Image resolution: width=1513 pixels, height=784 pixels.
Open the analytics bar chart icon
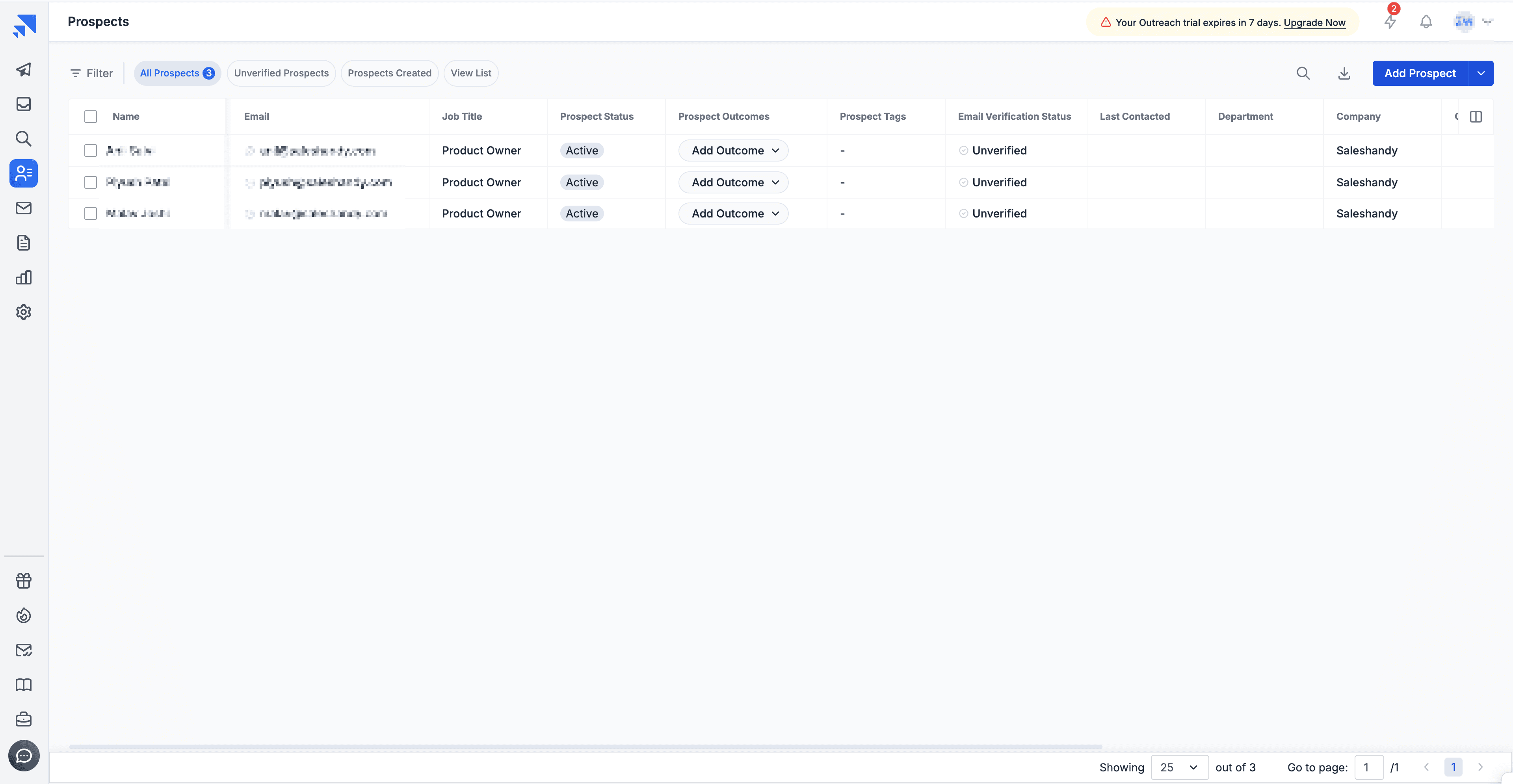pyautogui.click(x=24, y=277)
